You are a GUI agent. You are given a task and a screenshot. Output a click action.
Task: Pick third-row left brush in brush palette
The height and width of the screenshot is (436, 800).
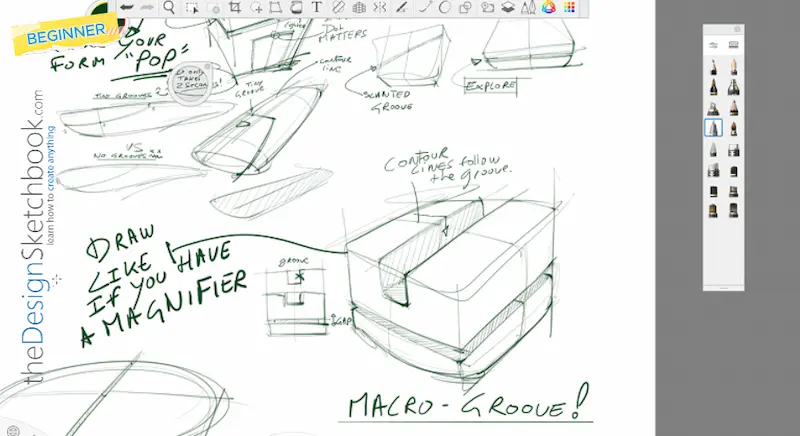[713, 108]
